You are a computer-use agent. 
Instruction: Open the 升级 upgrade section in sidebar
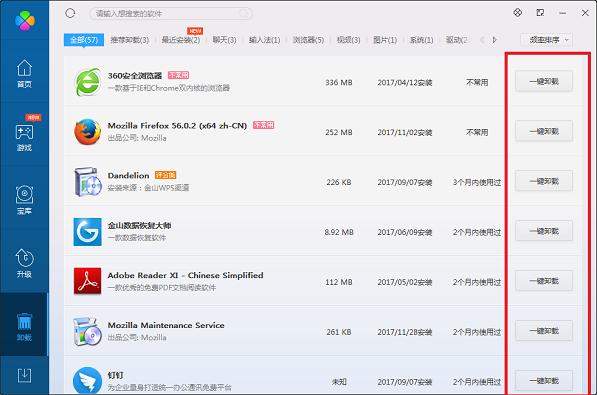pos(24,263)
